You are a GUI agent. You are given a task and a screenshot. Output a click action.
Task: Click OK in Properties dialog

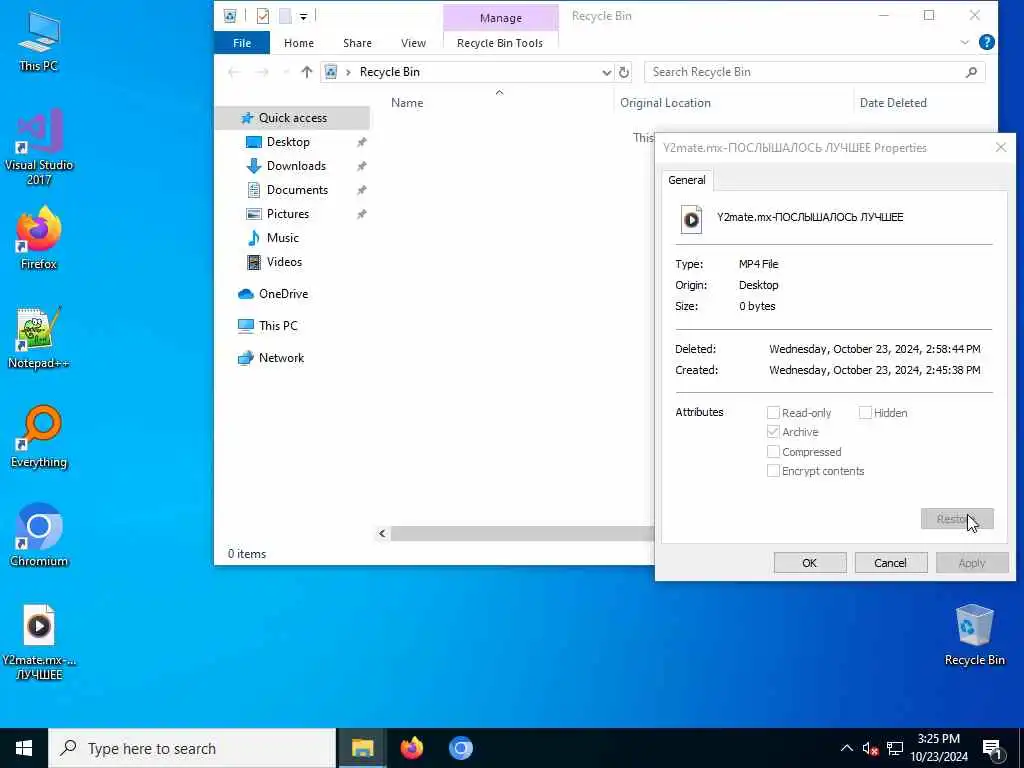tap(810, 563)
